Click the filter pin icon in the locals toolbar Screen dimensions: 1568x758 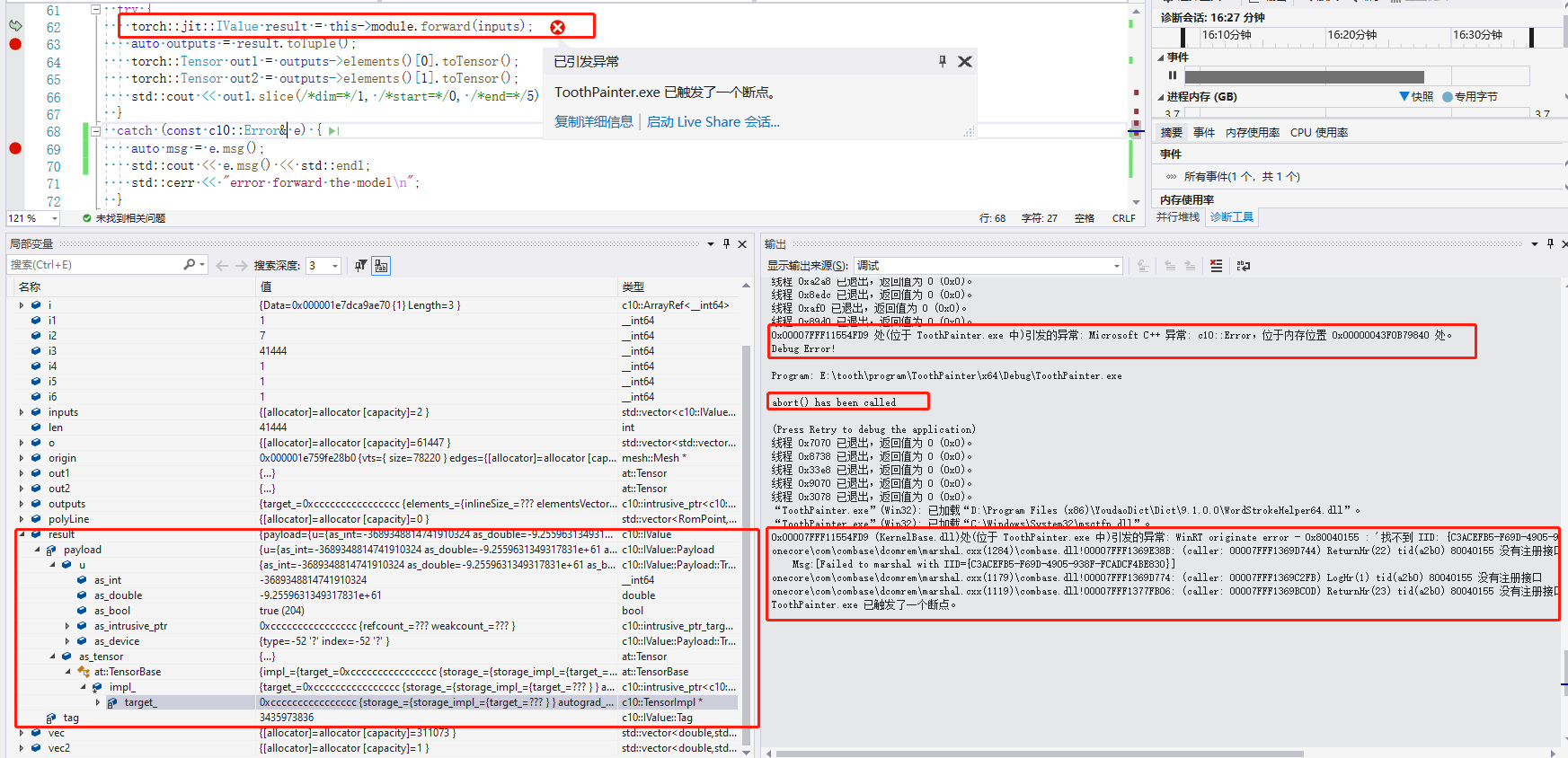[x=360, y=266]
